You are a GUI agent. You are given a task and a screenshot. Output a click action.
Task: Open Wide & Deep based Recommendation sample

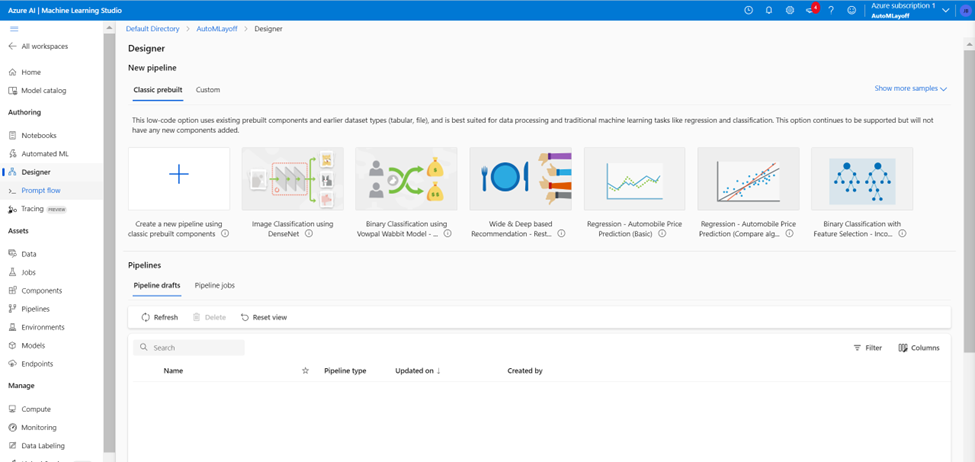click(520, 179)
